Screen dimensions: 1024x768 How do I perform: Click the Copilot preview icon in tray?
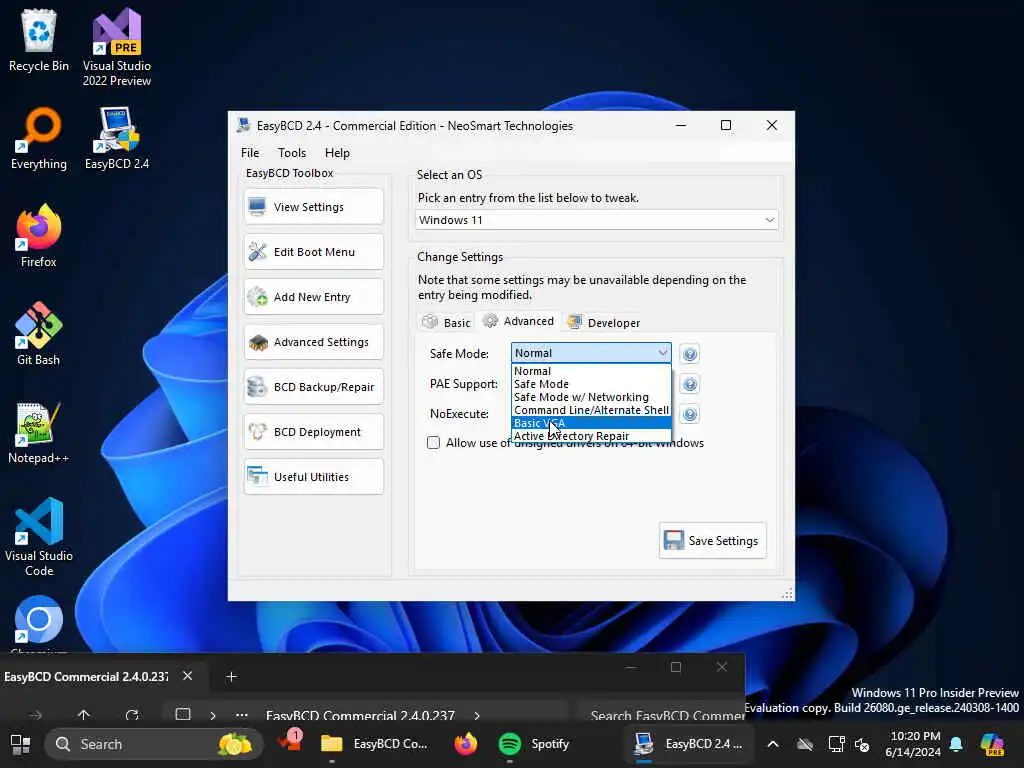pos(992,744)
